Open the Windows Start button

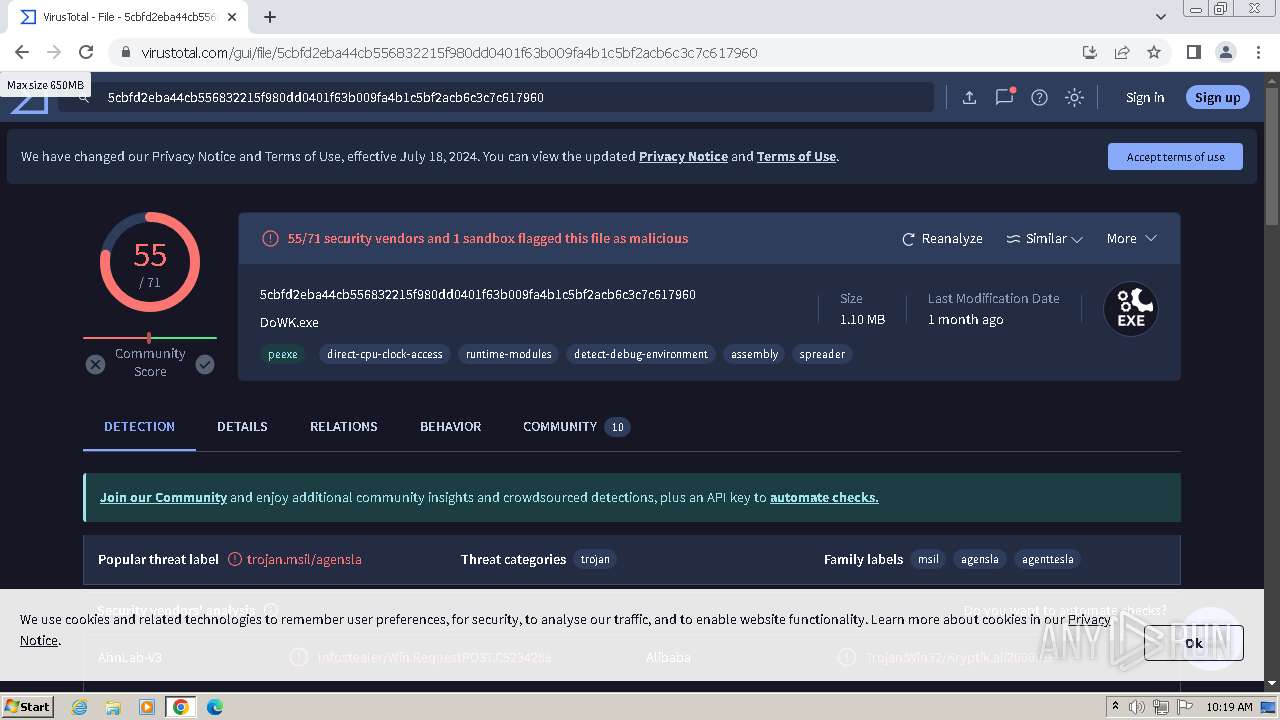pyautogui.click(x=28, y=706)
